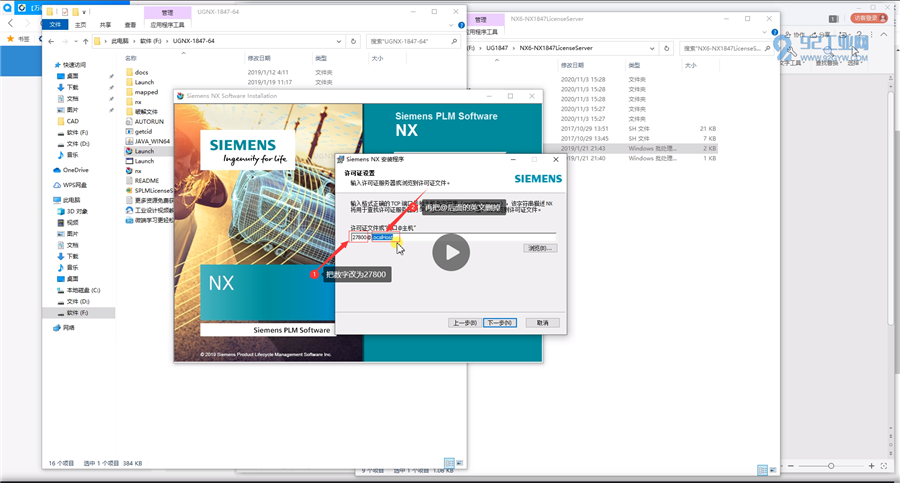Click the 访客登录 button top right
Image resolution: width=900 pixels, height=483 pixels.
tap(870, 18)
